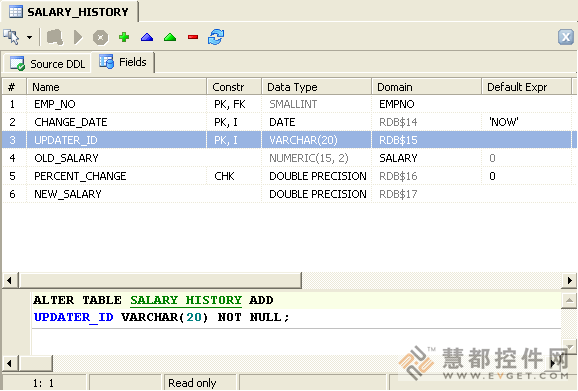Select the OLD_SALARY field row
578x391 pixels.
[289, 158]
